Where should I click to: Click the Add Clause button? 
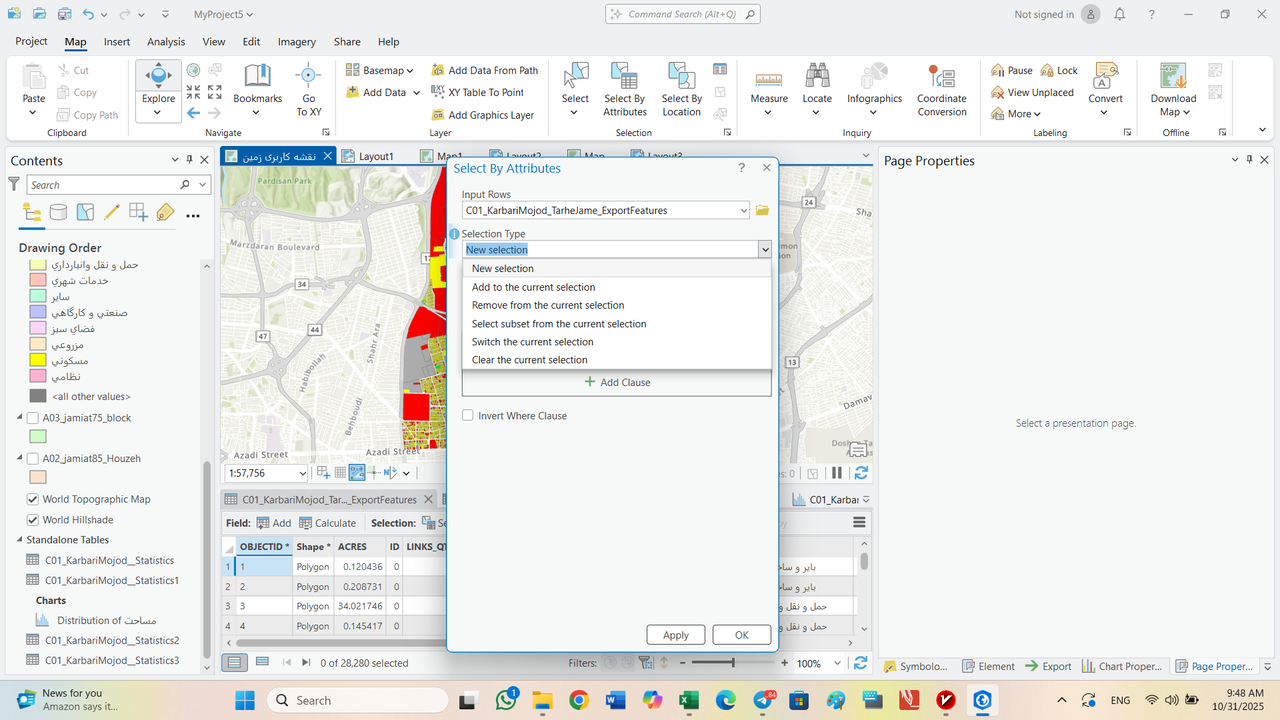point(617,382)
